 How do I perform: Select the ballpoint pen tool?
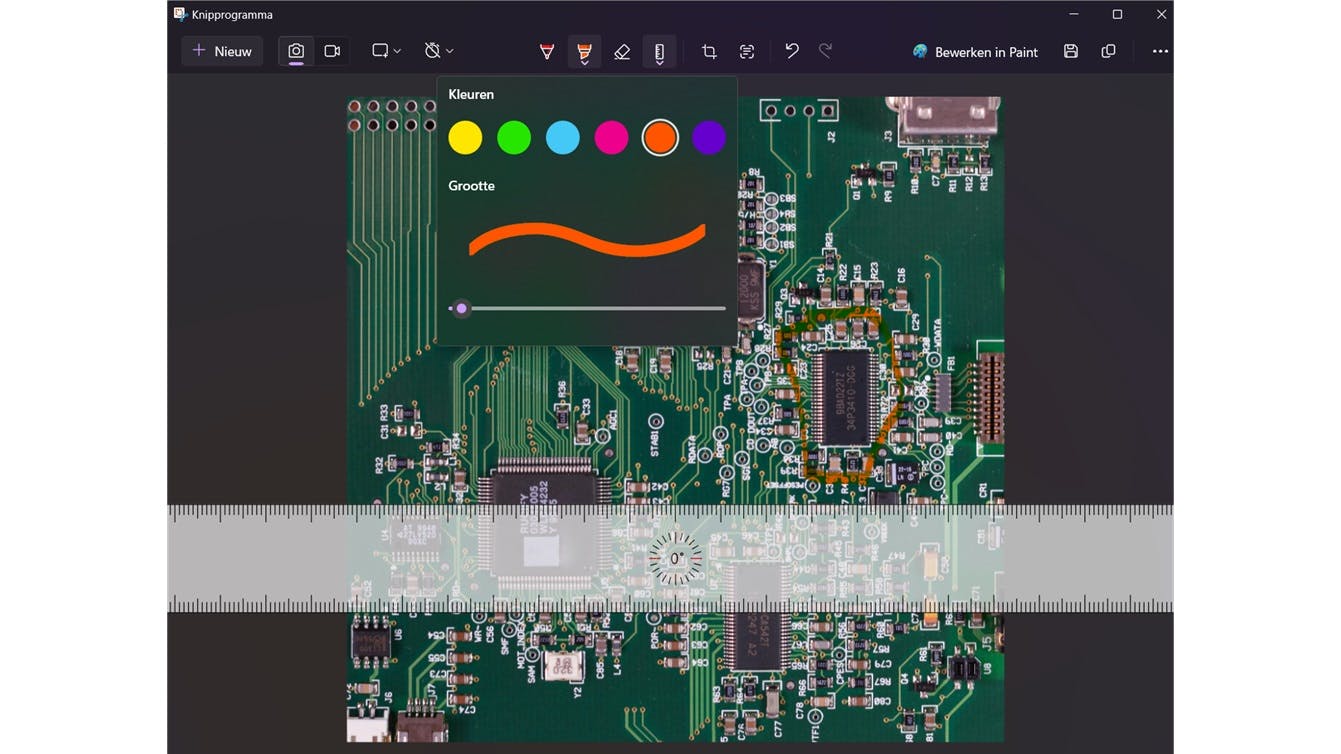tap(547, 51)
